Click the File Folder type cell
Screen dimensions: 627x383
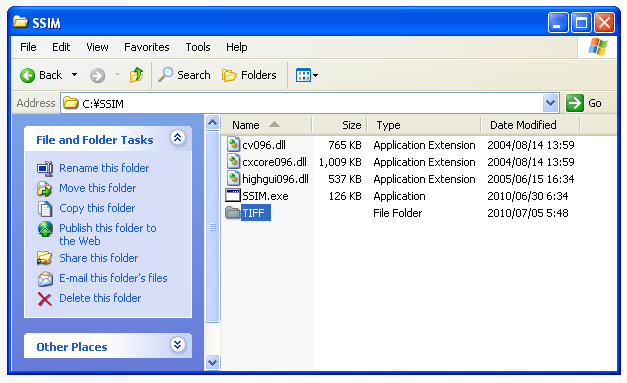click(x=397, y=213)
